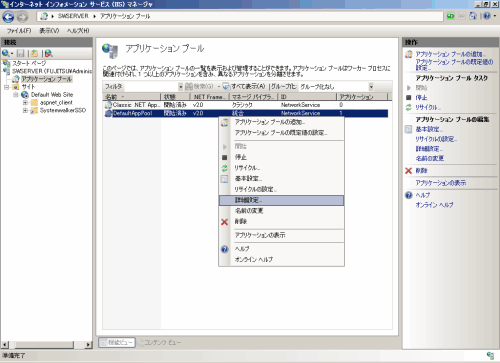Viewport: 500px width, 363px height.
Task: Click the リサイクル recycle icon in context menu
Action: coord(225,168)
